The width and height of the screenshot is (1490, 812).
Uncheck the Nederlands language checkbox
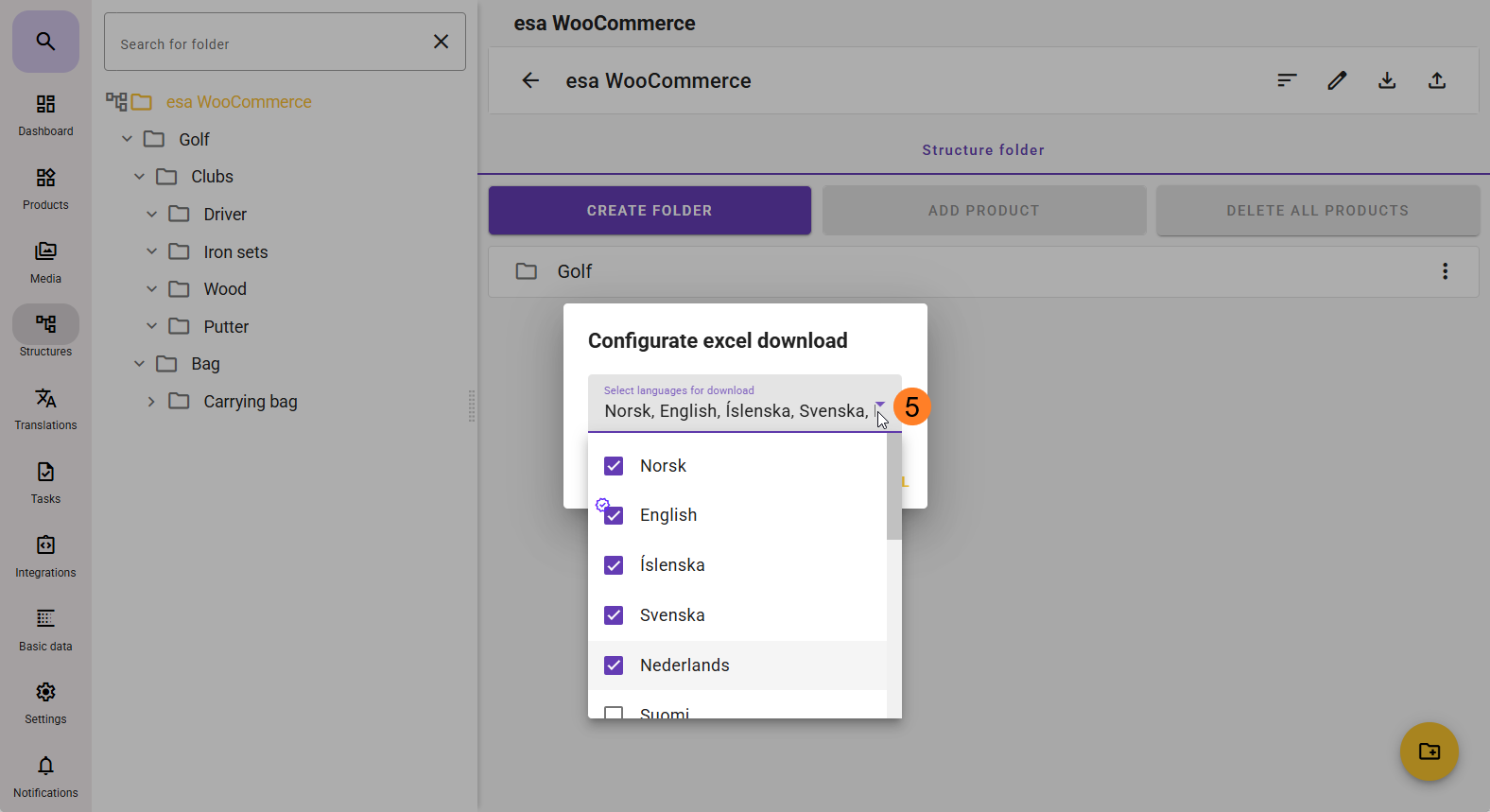(614, 665)
